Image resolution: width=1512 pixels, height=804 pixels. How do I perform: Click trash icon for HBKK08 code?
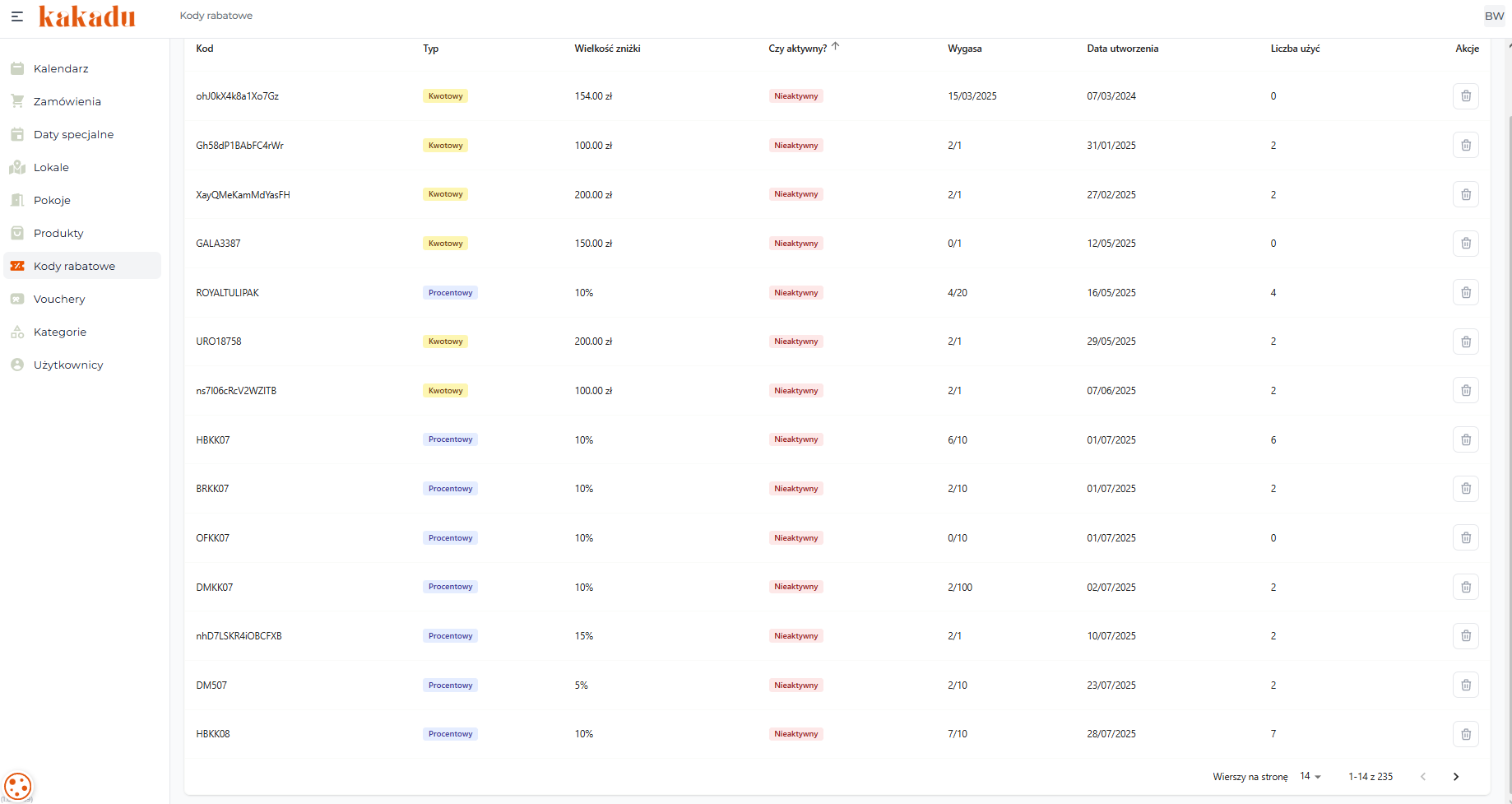pos(1465,734)
